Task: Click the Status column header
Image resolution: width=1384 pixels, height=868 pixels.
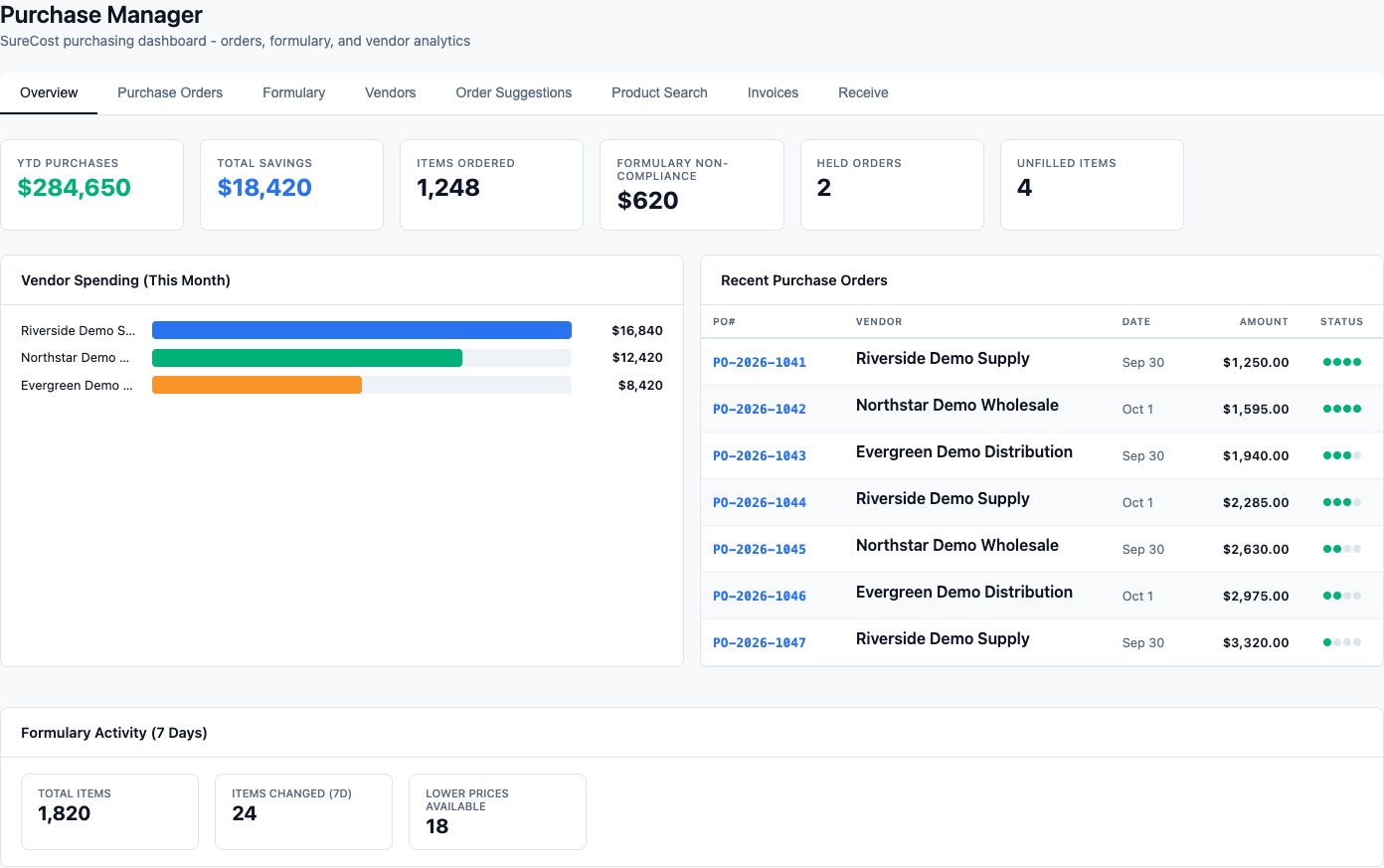Action: (x=1341, y=322)
